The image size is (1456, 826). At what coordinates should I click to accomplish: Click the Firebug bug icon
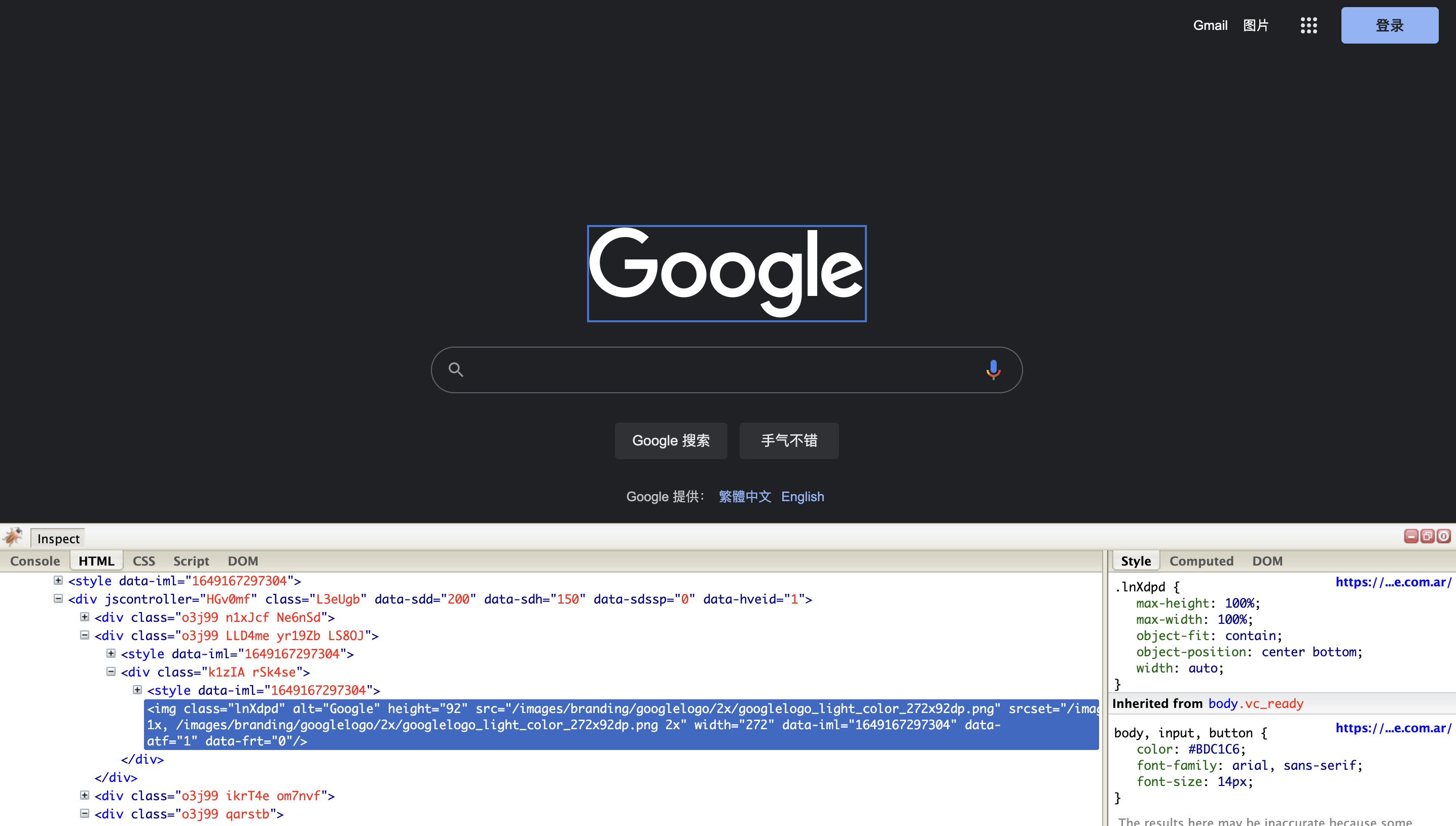click(13, 537)
